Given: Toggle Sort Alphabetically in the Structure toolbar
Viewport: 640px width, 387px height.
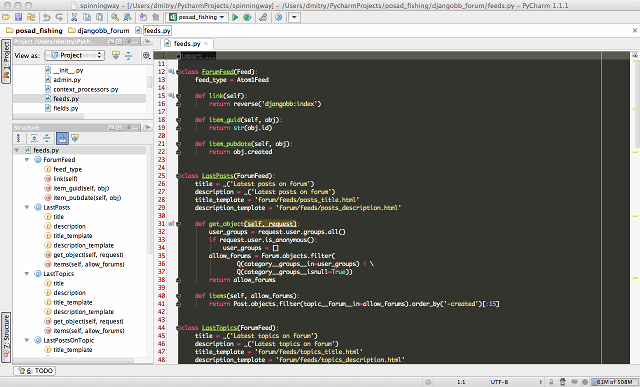Looking at the screenshot, I should point(18,138).
